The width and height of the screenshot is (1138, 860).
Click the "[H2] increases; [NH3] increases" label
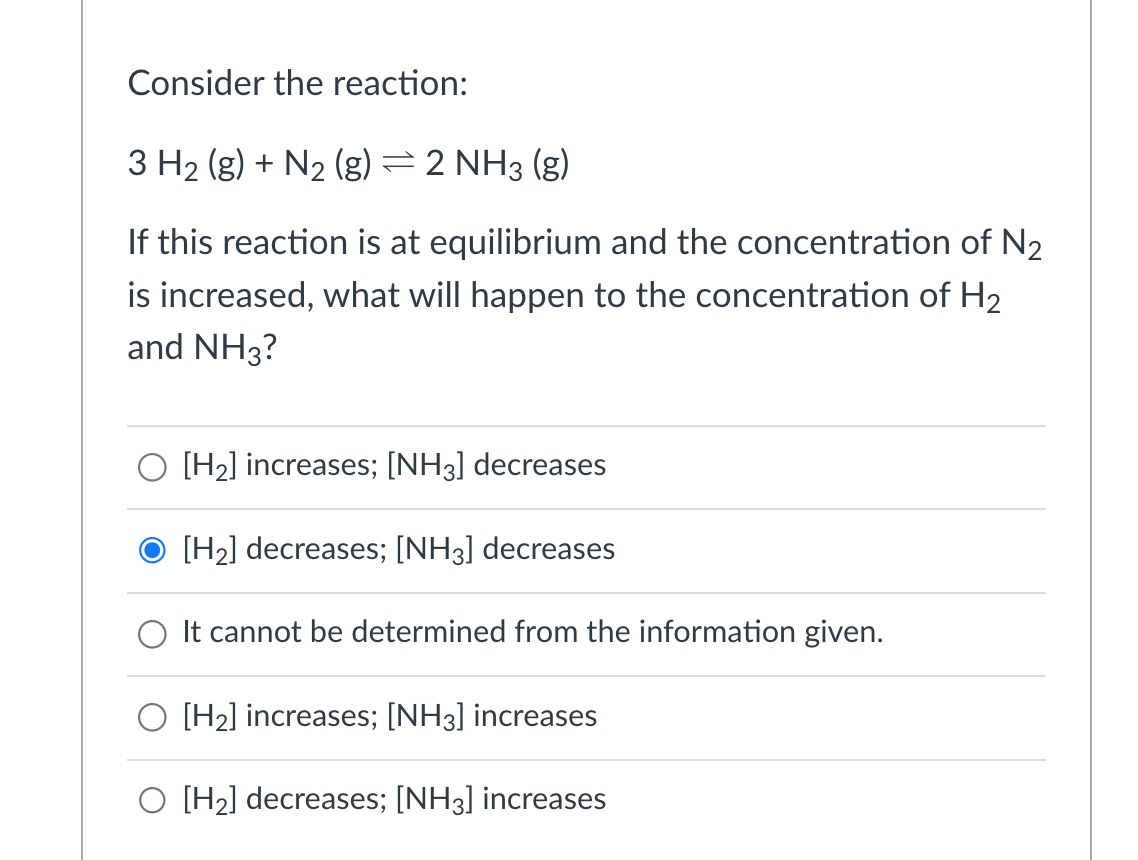388,716
